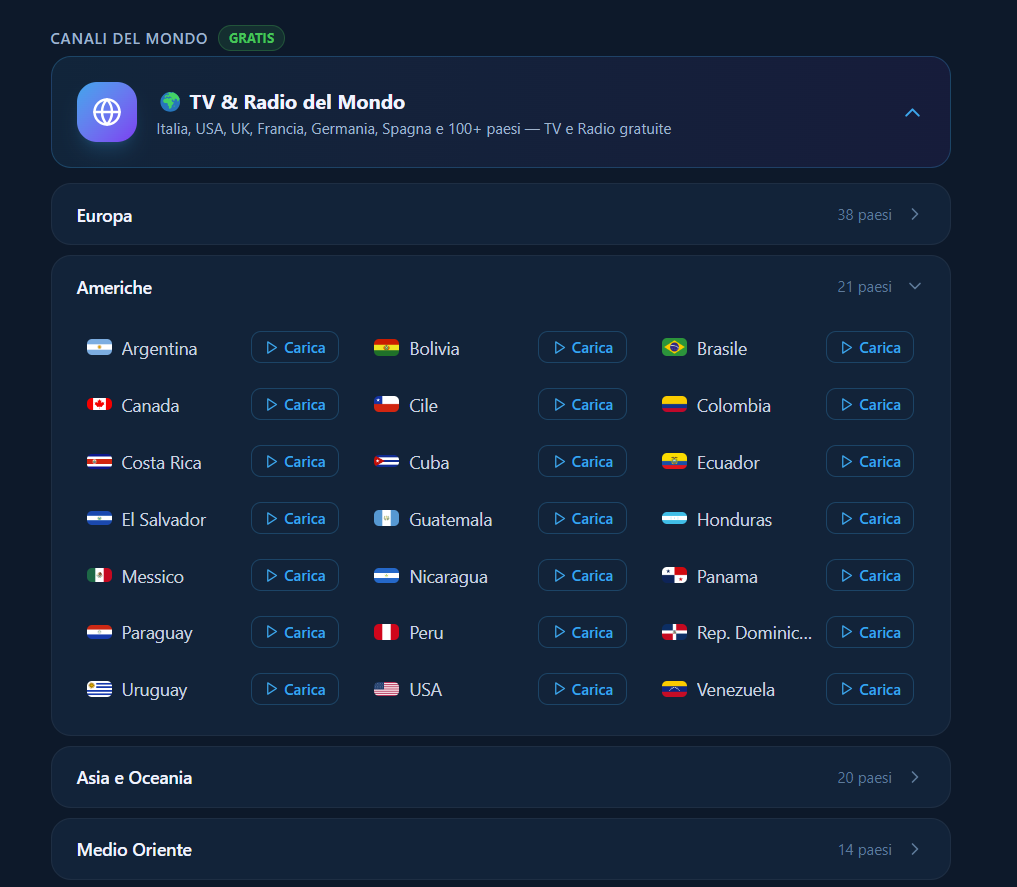The image size is (1017, 887).
Task: Expand the Medio Oriente region
Action: tap(500, 849)
